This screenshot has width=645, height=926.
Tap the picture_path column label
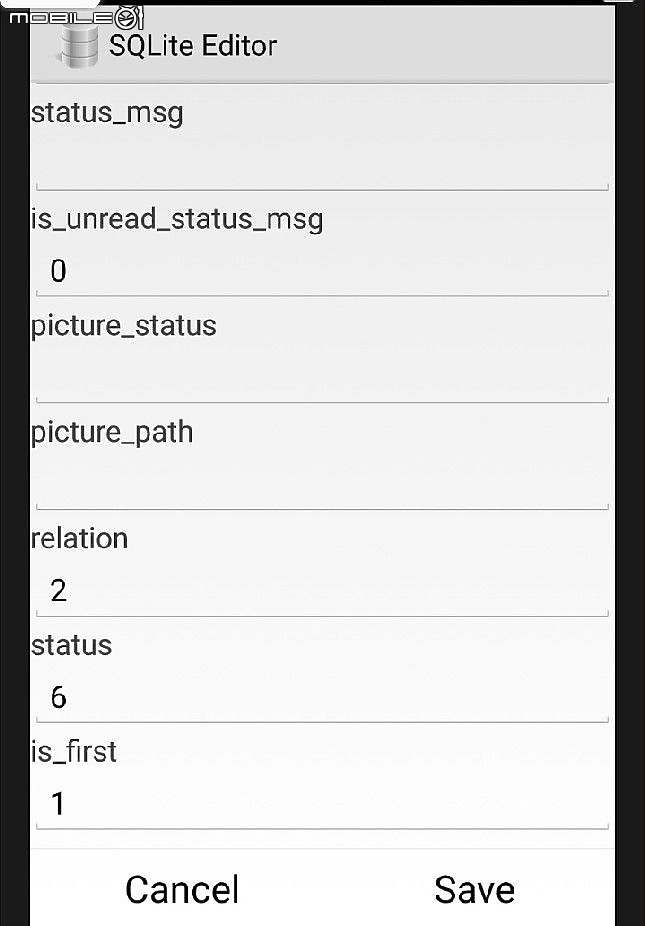pyautogui.click(x=112, y=433)
